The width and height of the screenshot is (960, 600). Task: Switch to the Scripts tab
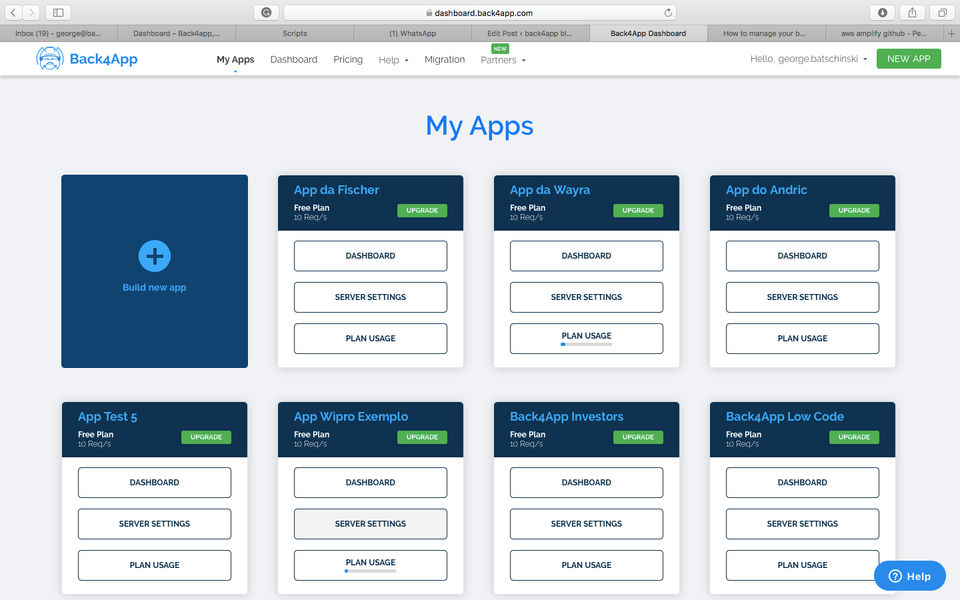pos(294,34)
